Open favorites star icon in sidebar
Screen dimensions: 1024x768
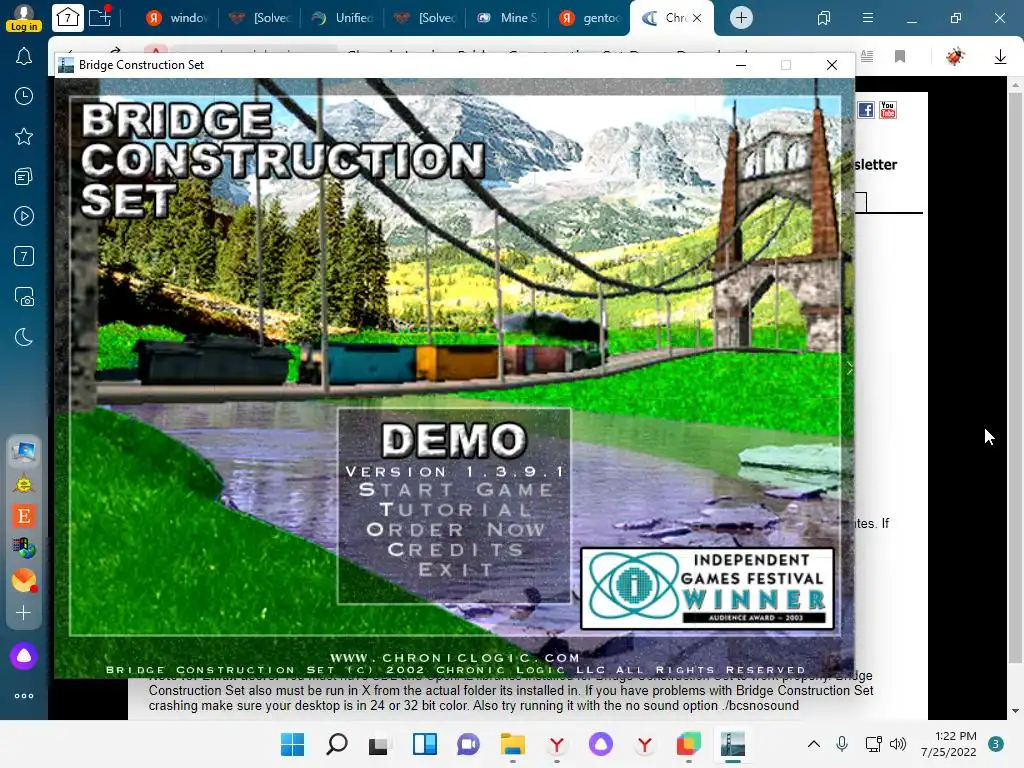24,136
